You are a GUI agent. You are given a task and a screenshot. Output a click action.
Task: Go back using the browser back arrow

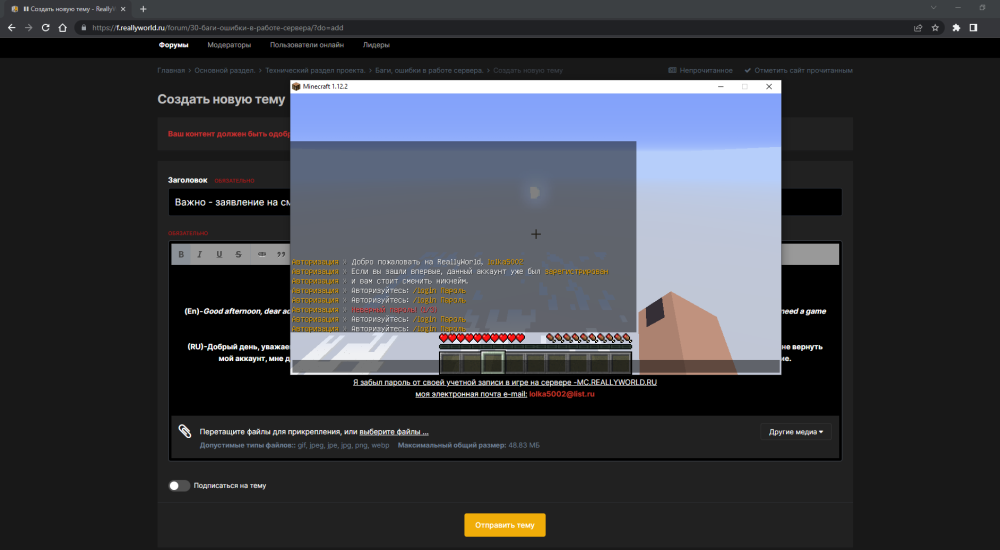coord(11,27)
